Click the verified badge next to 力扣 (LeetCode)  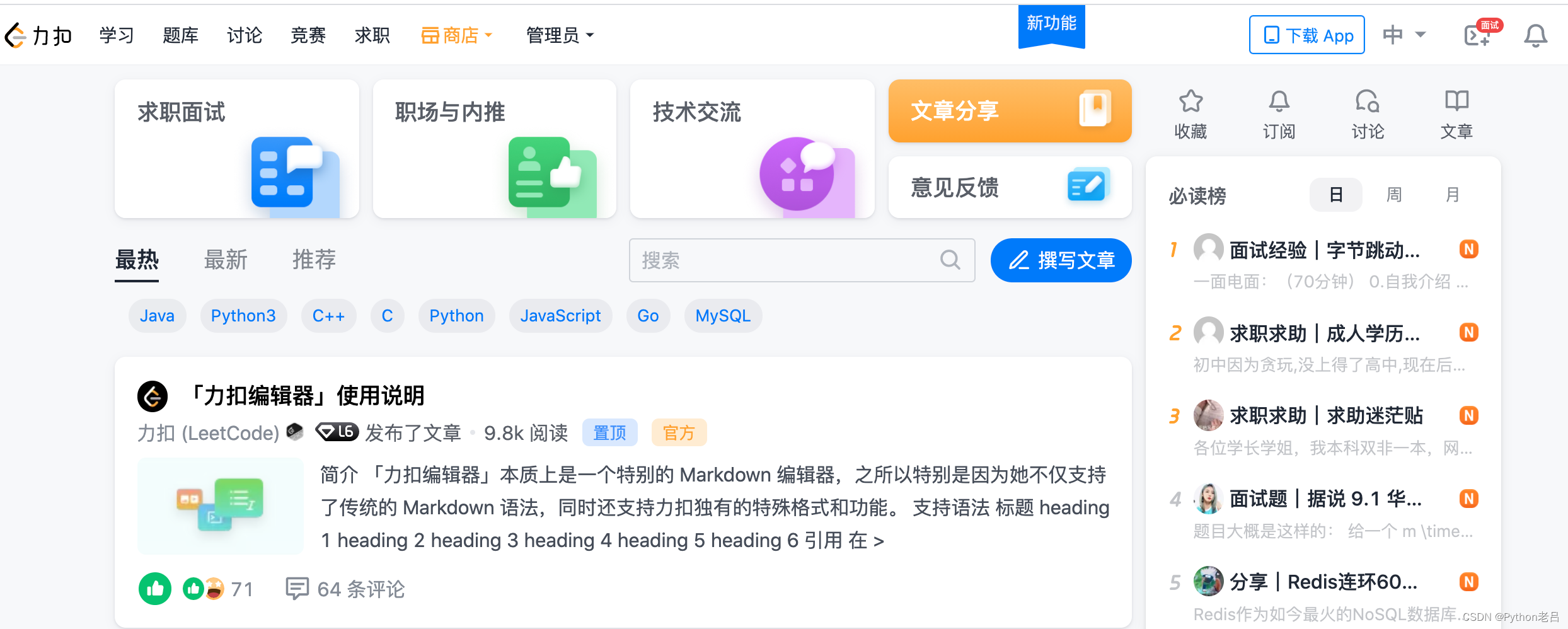295,432
